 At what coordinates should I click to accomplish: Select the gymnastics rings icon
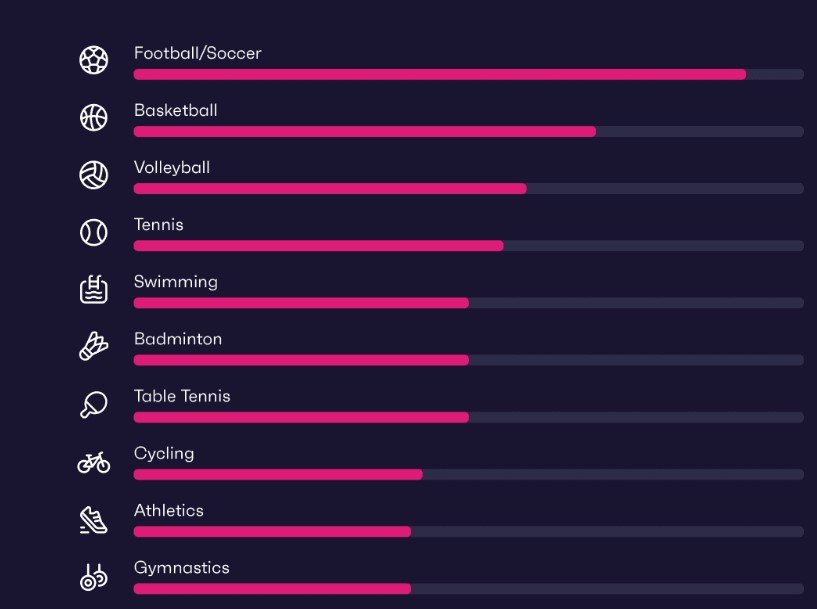click(93, 576)
